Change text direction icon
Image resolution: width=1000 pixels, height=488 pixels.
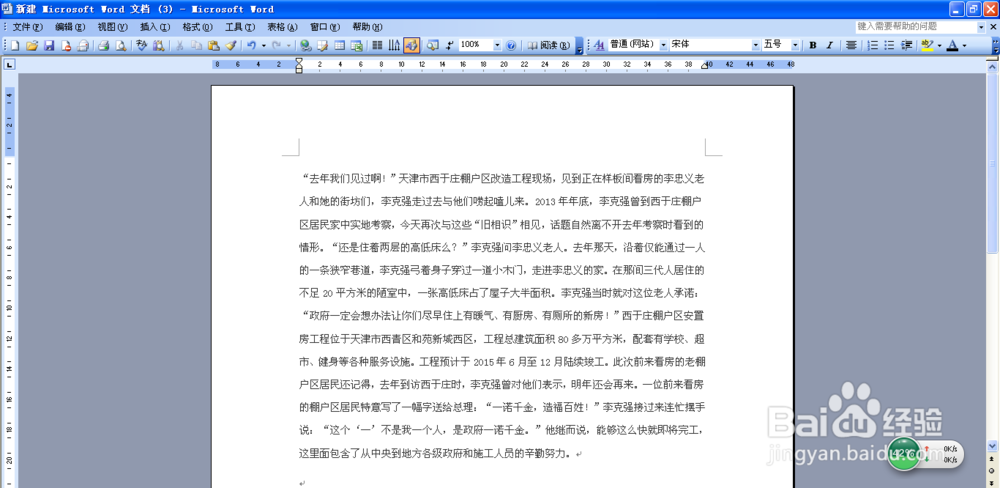pos(394,45)
